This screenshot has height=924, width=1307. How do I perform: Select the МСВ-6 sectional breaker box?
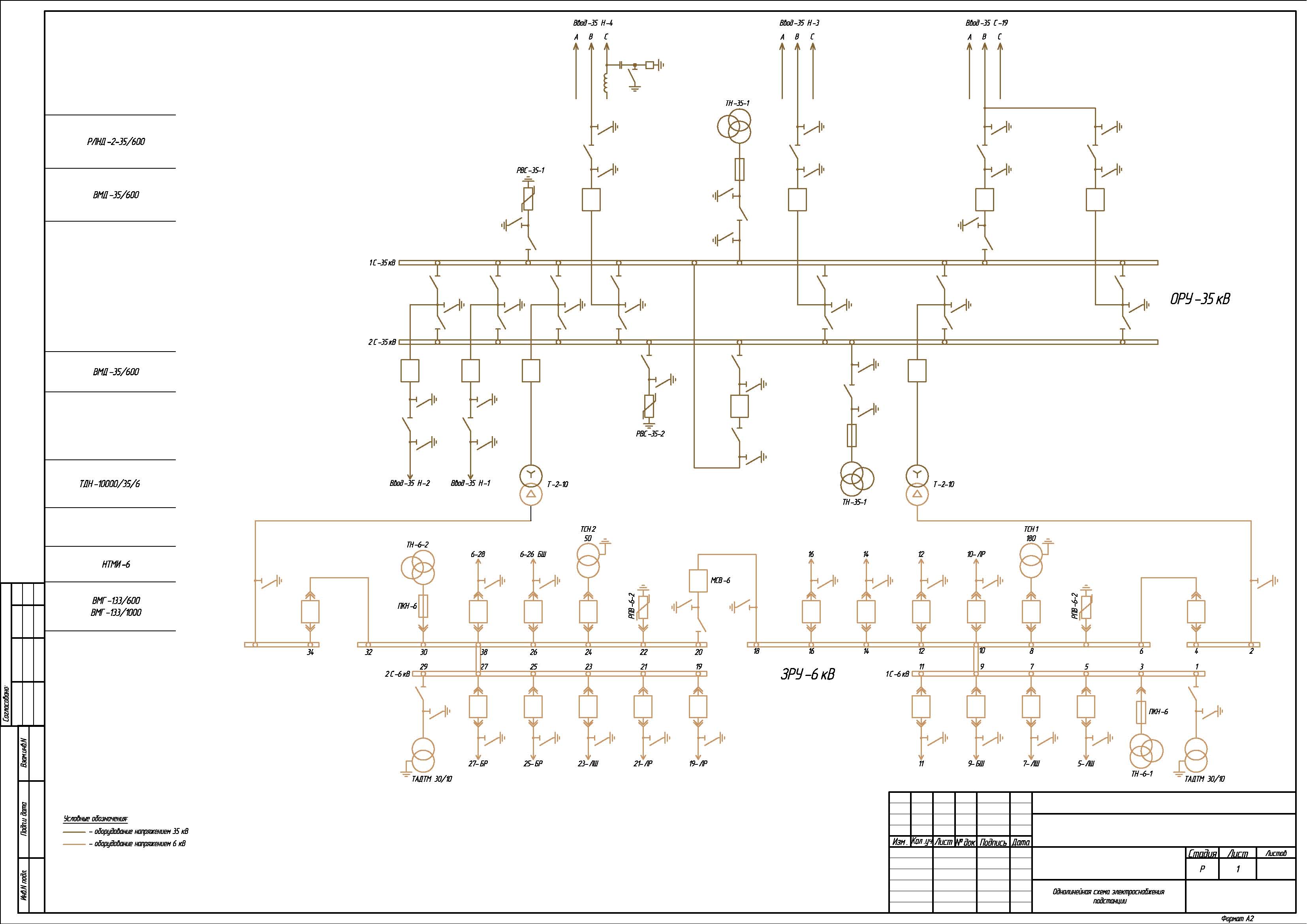pos(698,581)
